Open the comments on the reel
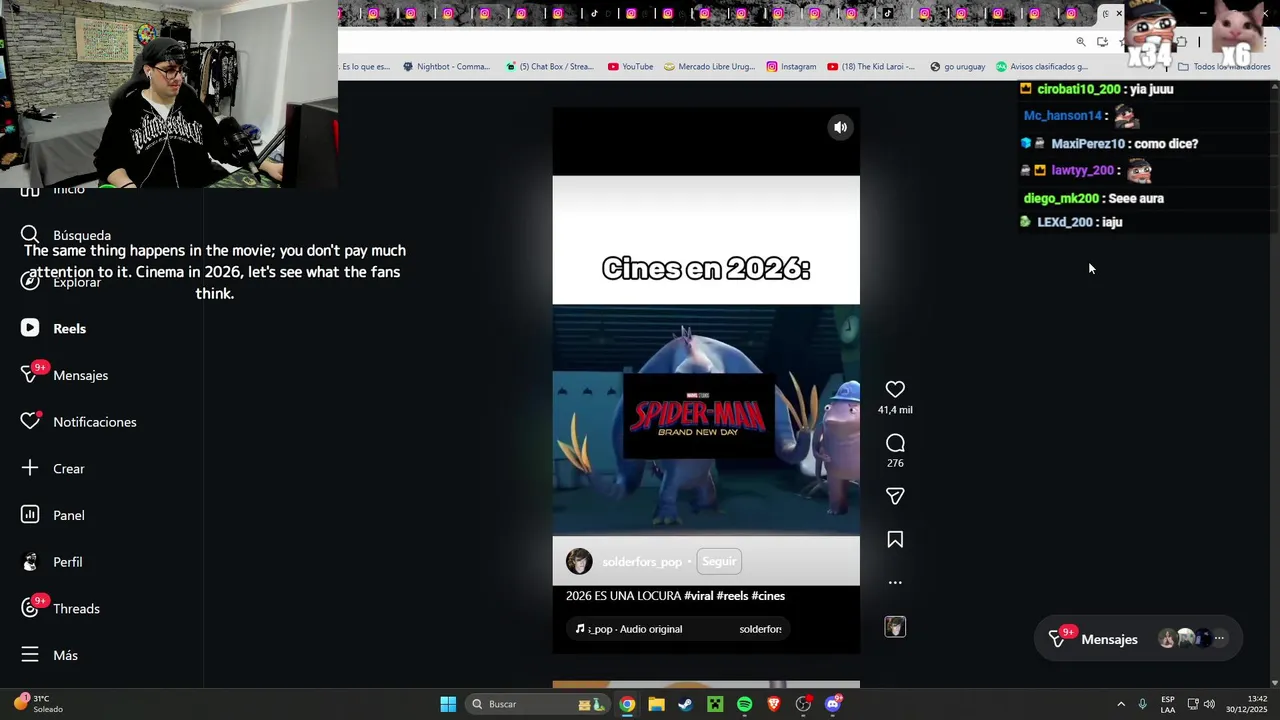This screenshot has height=720, width=1280. point(895,443)
